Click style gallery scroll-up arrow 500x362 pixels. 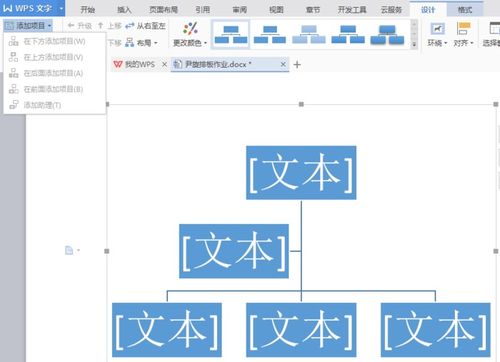pyautogui.click(x=414, y=25)
